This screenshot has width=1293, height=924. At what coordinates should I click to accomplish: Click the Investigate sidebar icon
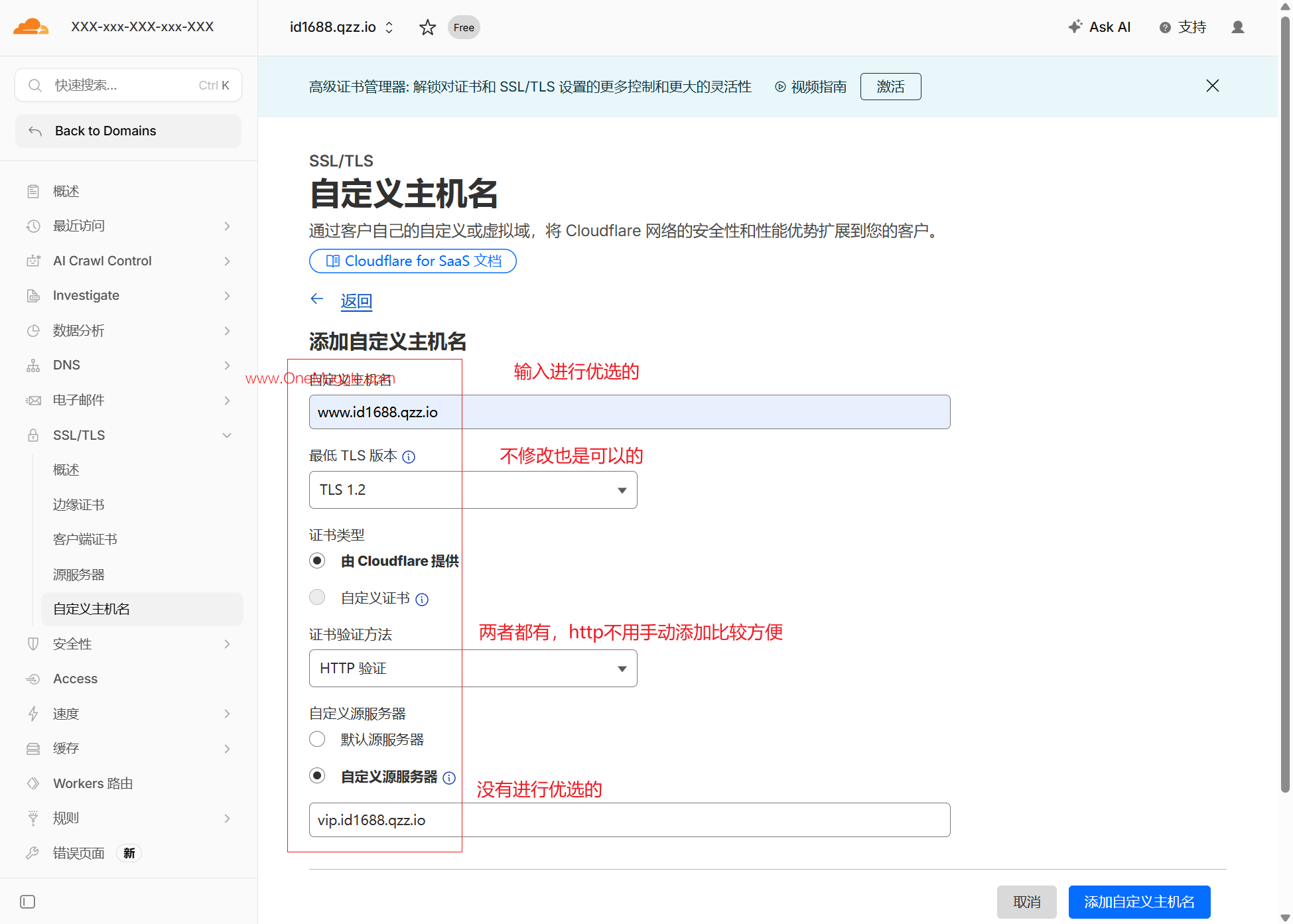pyautogui.click(x=33, y=296)
